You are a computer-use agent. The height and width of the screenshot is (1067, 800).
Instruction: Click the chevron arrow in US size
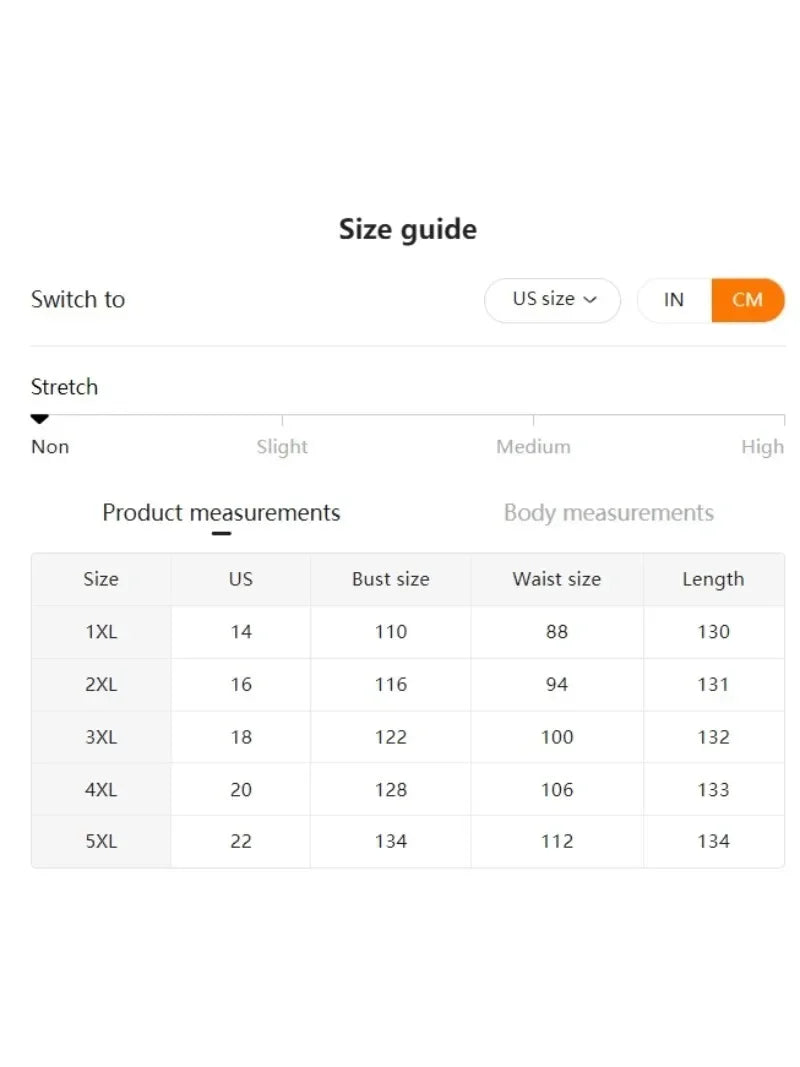(x=590, y=300)
